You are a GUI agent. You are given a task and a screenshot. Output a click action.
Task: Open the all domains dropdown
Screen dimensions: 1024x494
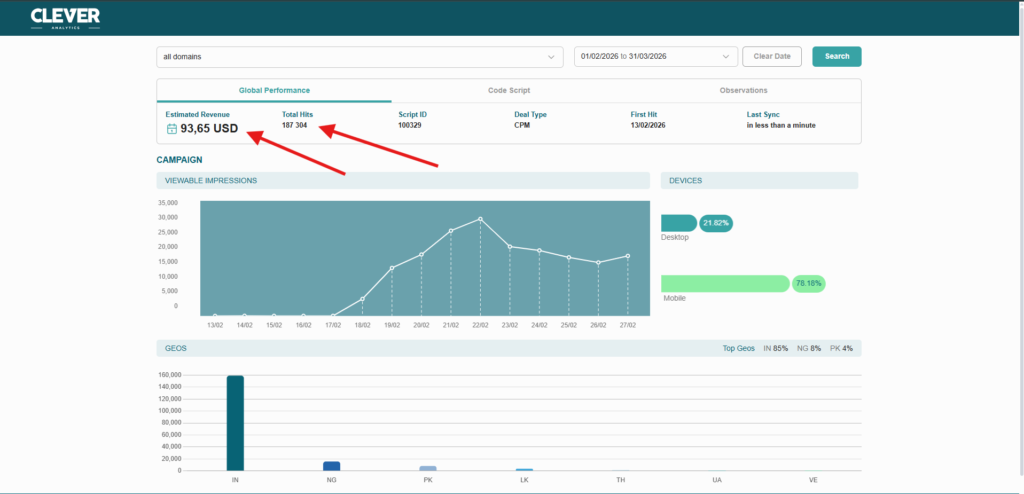tap(360, 57)
